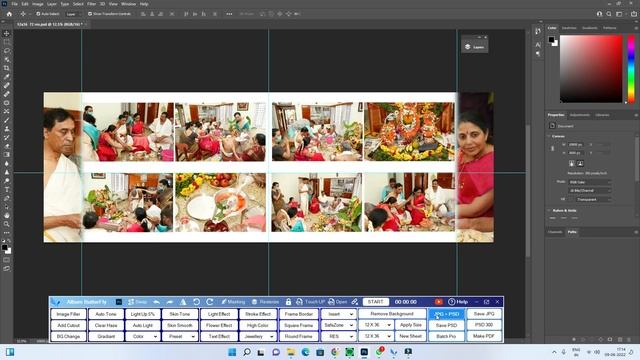
Task: Click the New Sheet button
Action: 410,336
